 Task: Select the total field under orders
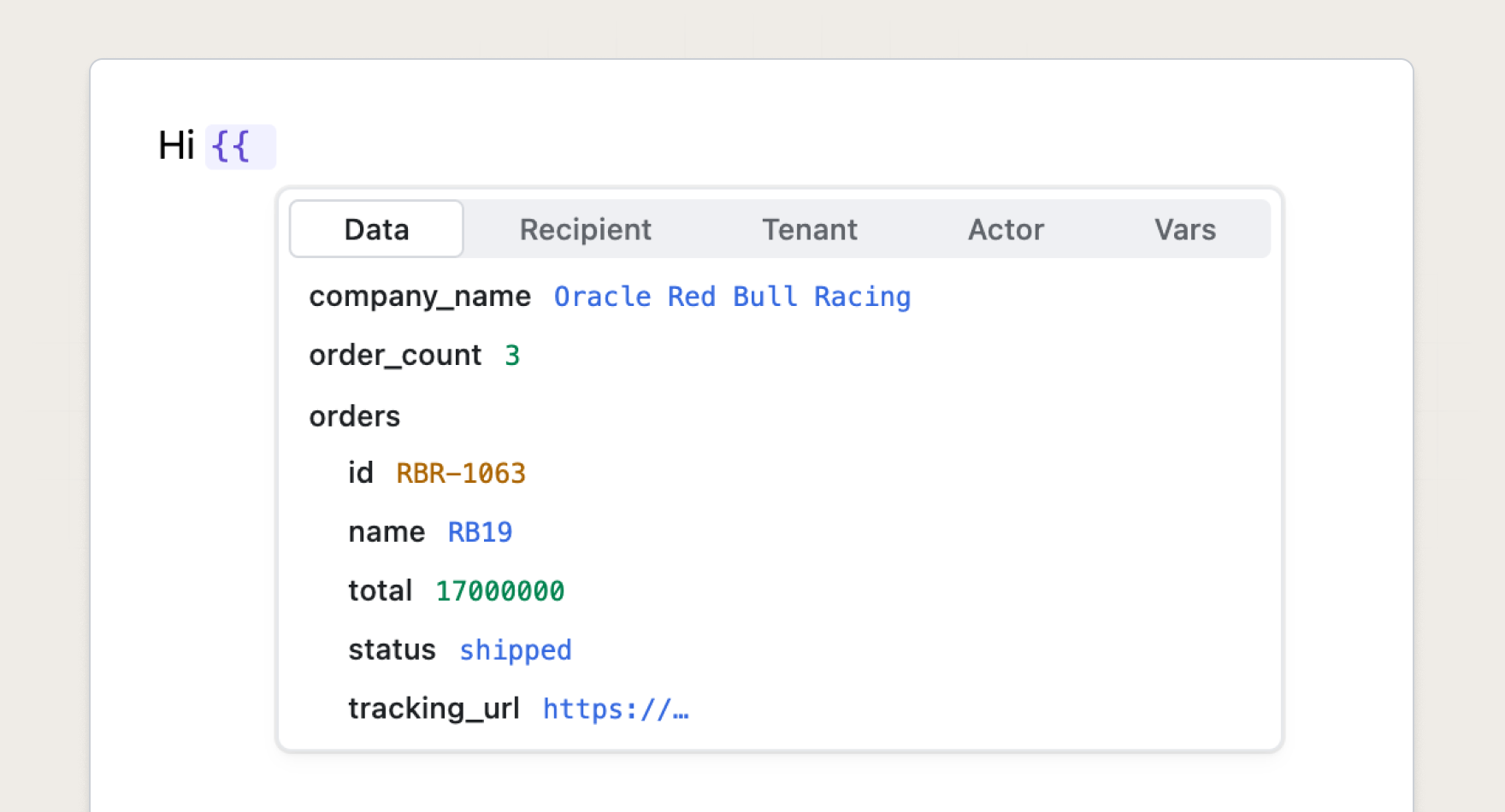pyautogui.click(x=380, y=591)
